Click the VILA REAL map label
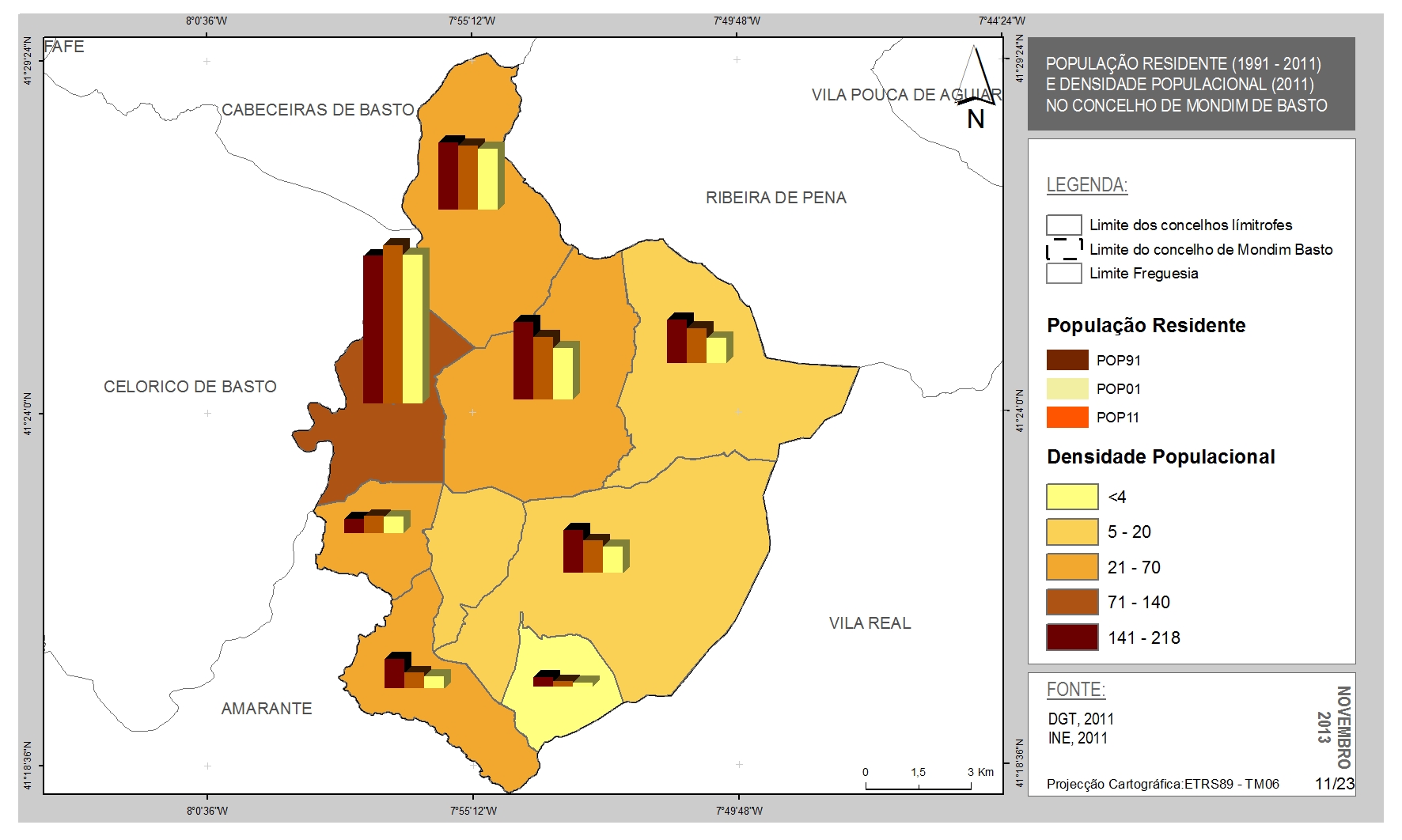This screenshot has height=840, width=1402. coord(870,623)
